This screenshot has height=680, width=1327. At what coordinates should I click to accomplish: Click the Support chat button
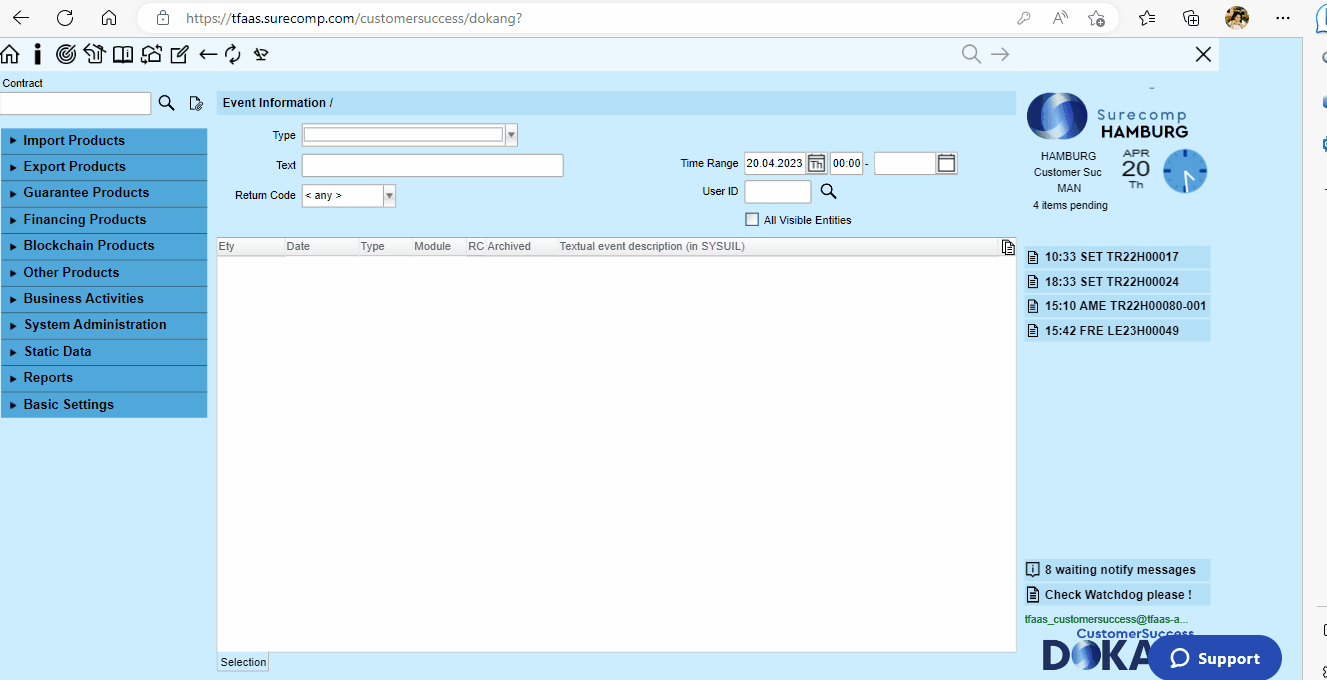coord(1215,658)
